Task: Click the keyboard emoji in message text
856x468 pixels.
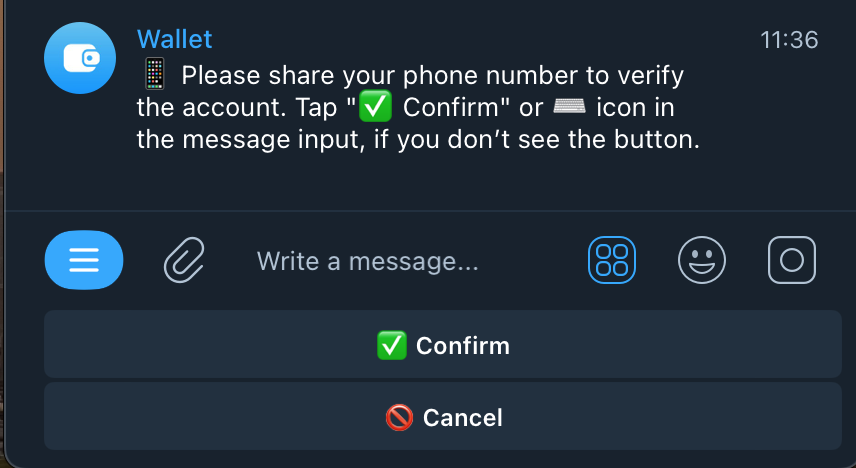Action: pyautogui.click(x=568, y=107)
